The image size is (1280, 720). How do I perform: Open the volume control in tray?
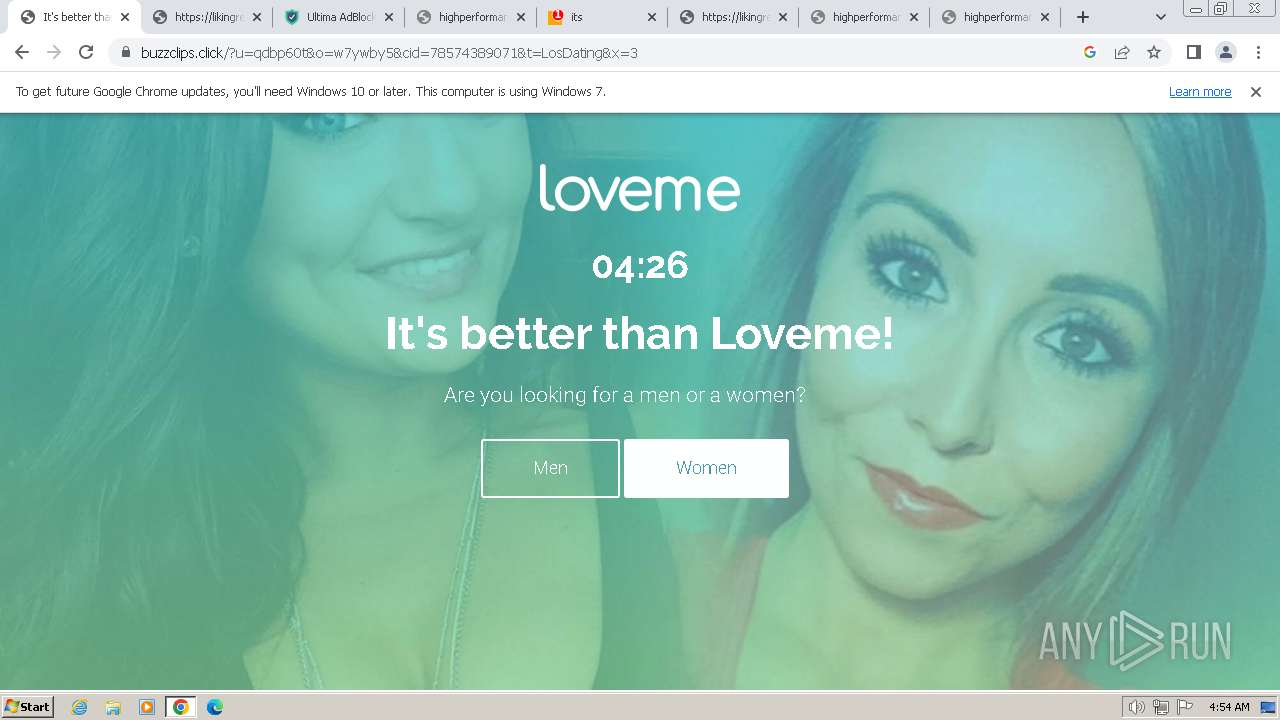(1137, 707)
